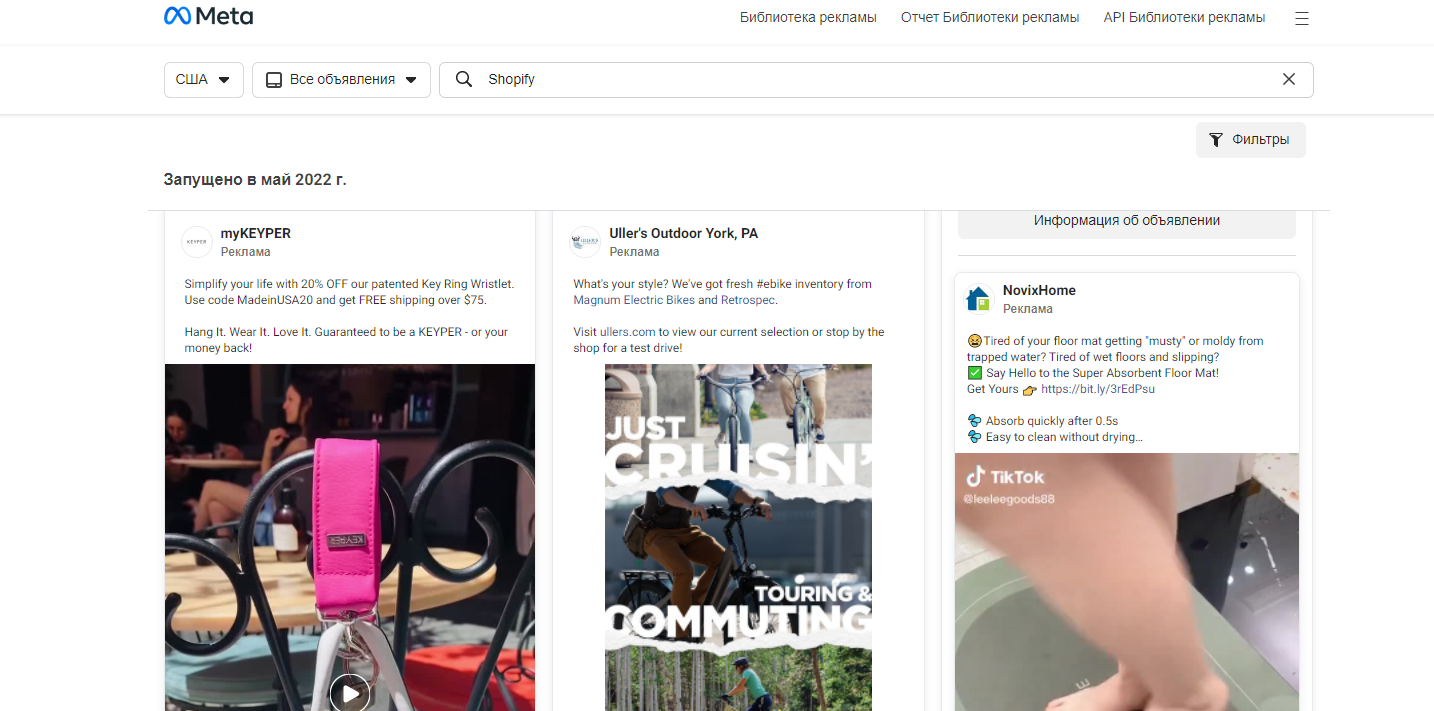Image resolution: width=1434 pixels, height=711 pixels.
Task: Click the funnel icon inside the Фильтры button
Action: coord(1216,140)
